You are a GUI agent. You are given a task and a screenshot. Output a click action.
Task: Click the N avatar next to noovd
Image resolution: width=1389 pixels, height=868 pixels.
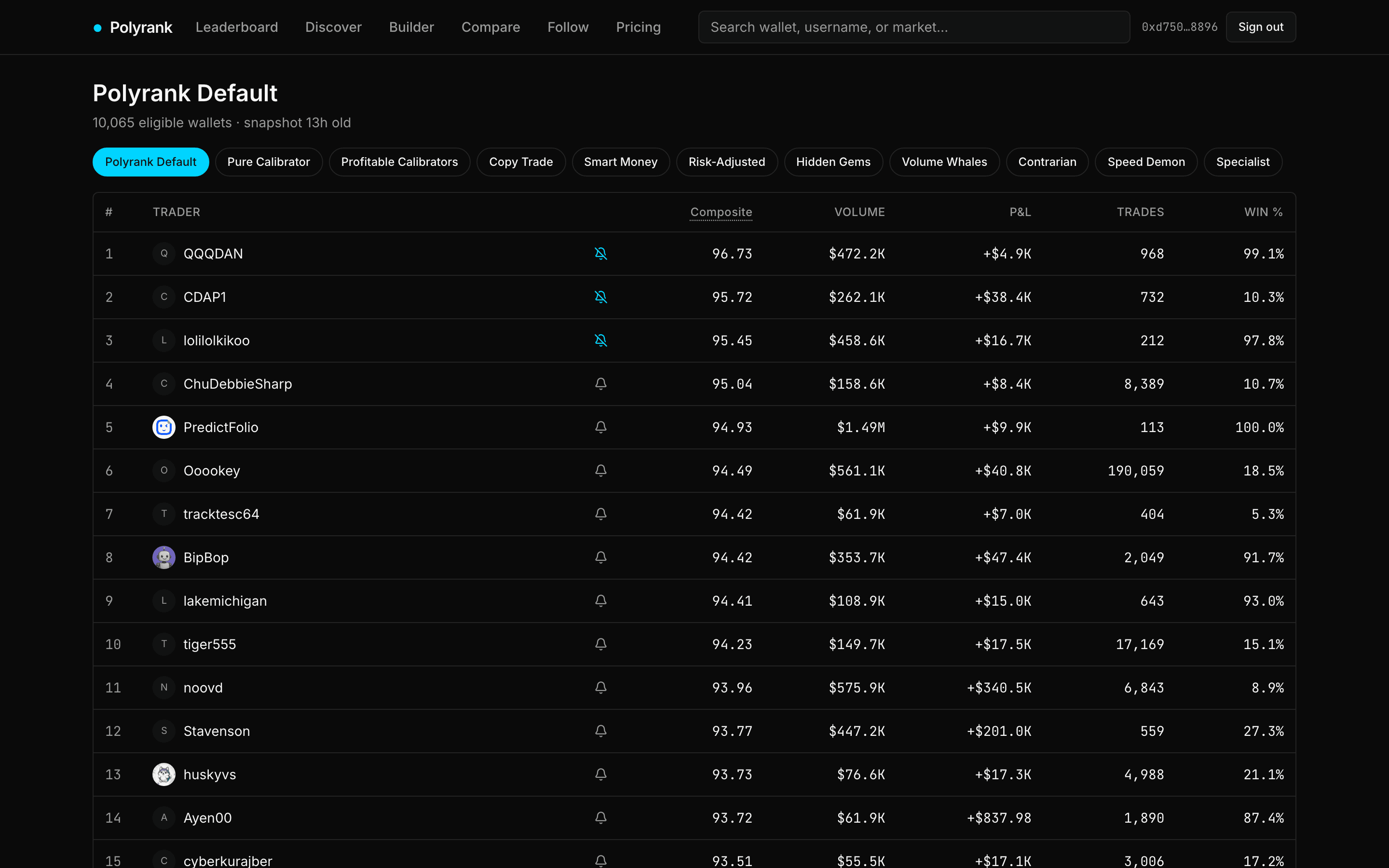click(x=163, y=688)
